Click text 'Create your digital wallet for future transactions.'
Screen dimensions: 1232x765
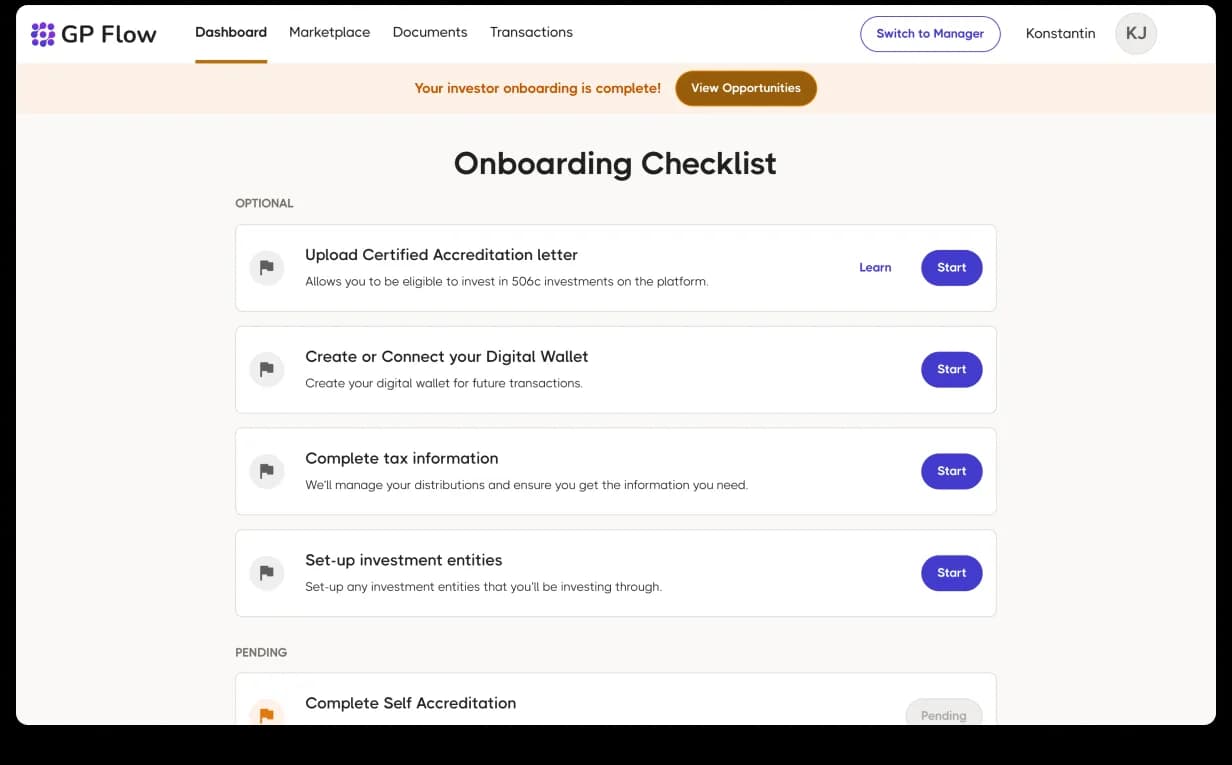click(x=444, y=383)
